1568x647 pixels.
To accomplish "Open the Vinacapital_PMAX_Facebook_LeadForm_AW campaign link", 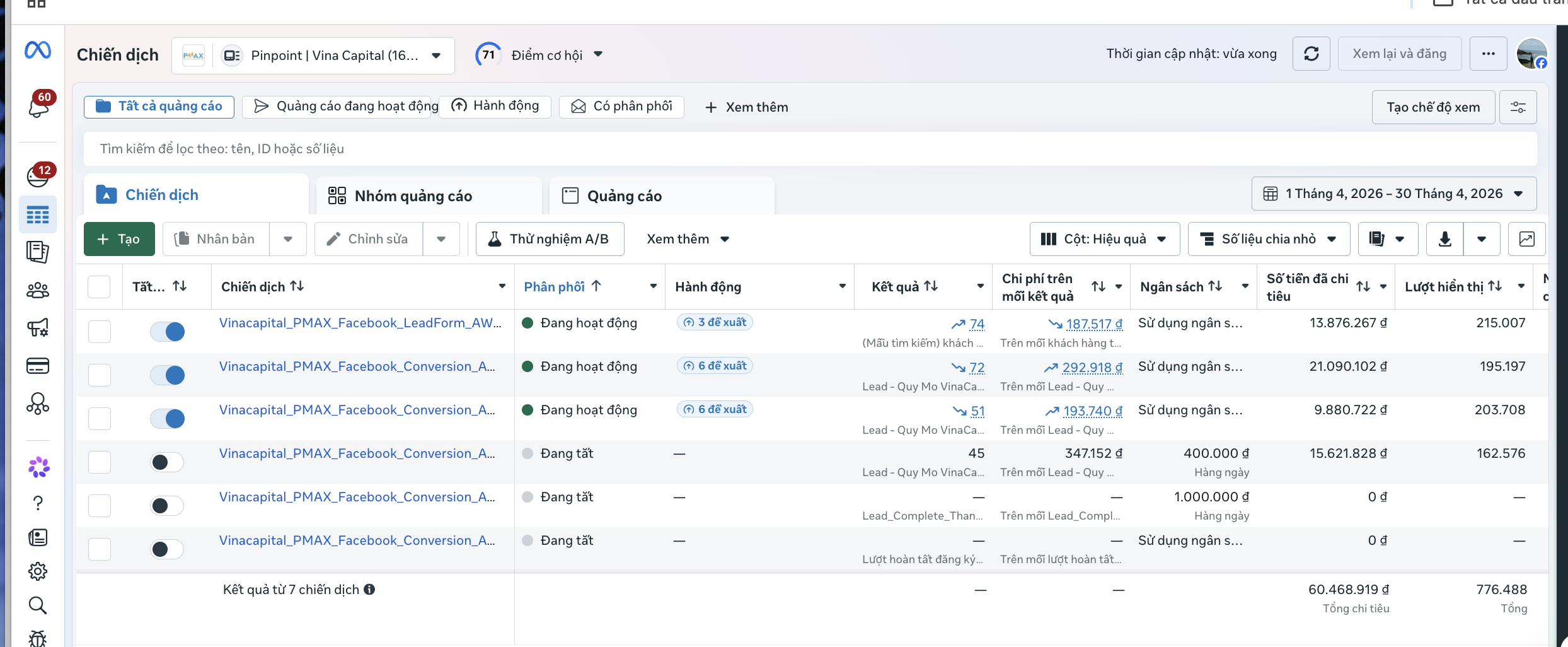I will [360, 323].
